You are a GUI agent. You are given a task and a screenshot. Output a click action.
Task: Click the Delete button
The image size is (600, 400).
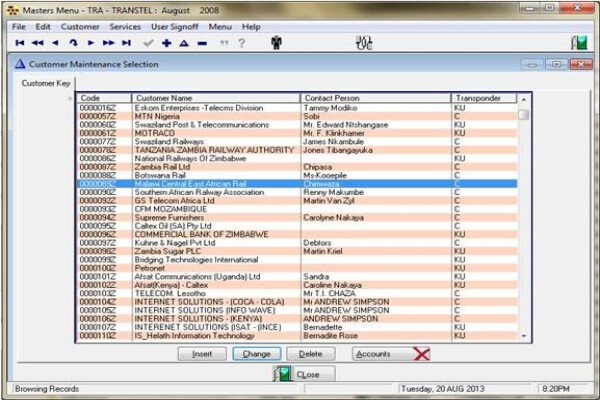(x=310, y=354)
